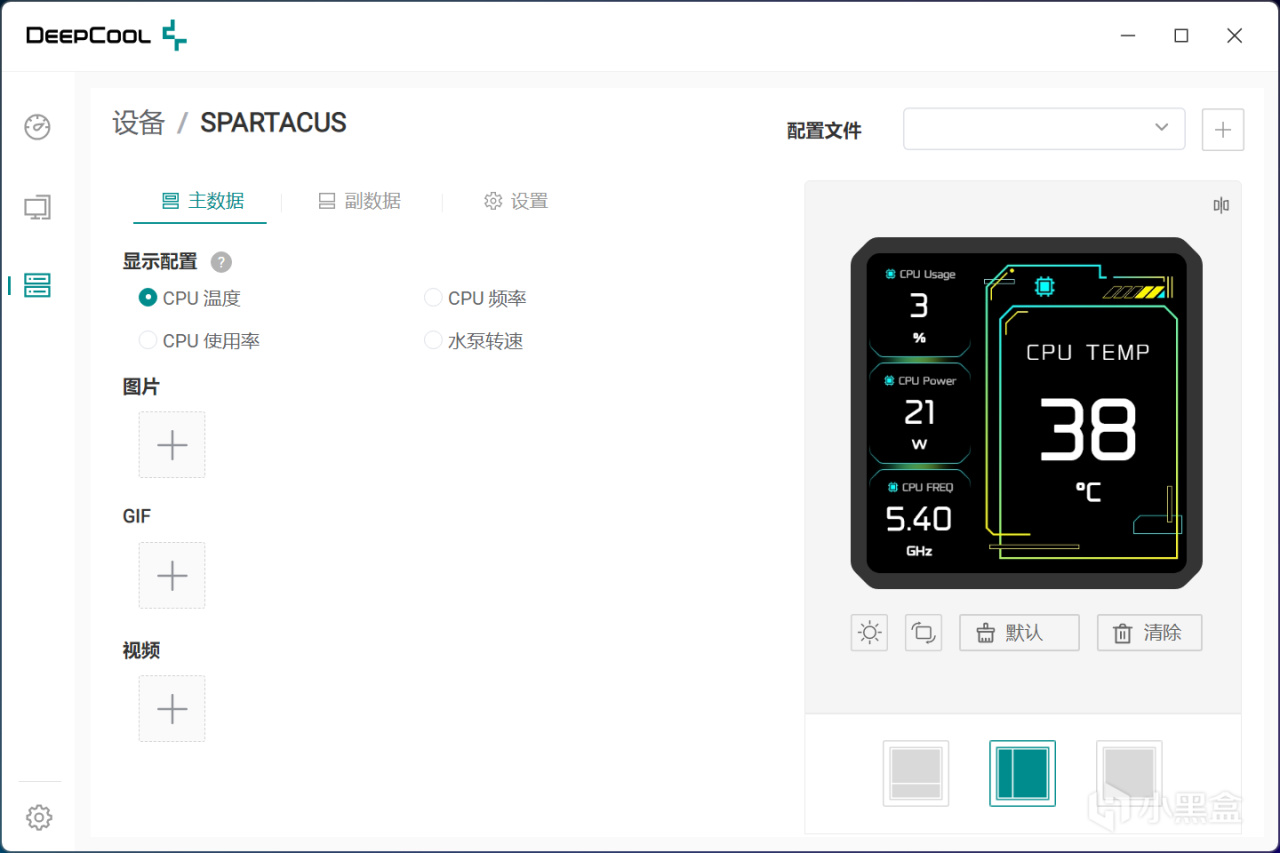Viewport: 1280px width, 853px height.
Task: Open the 配置文件 dropdown
Action: tap(1044, 129)
